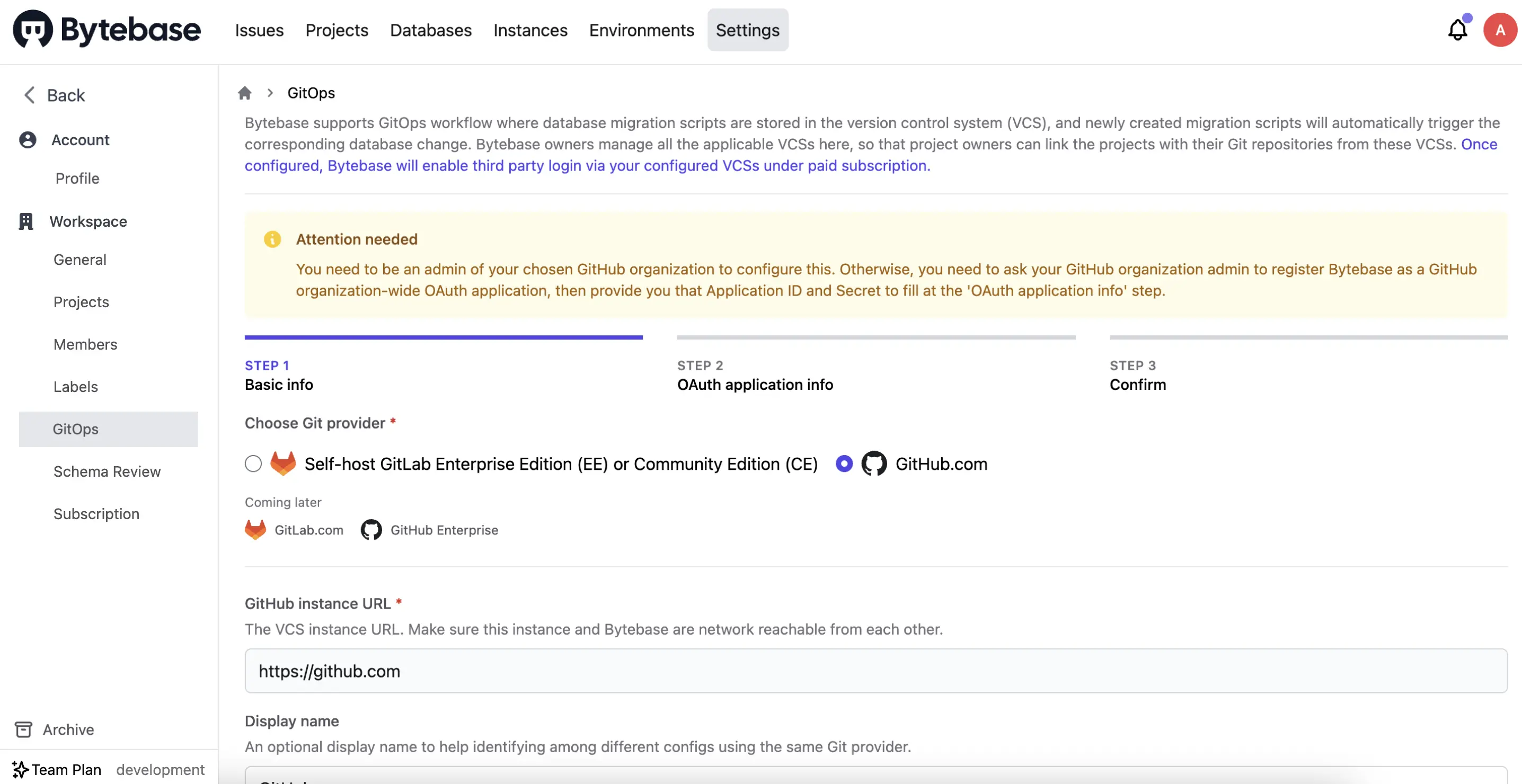This screenshot has width=1522, height=784.
Task: Open the notifications bell
Action: click(x=1457, y=30)
